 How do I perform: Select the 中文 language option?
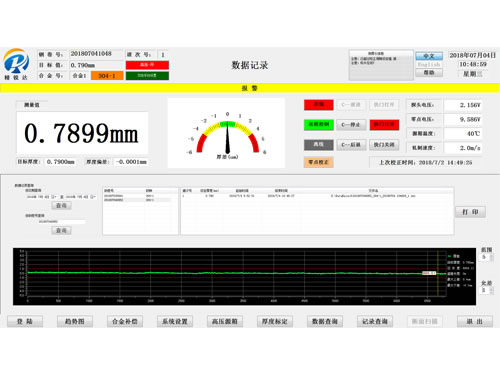(x=429, y=56)
